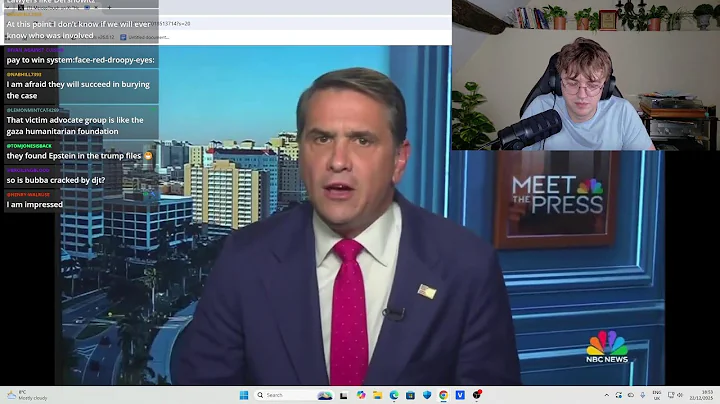Click the streamer webcam feed

coord(585,75)
